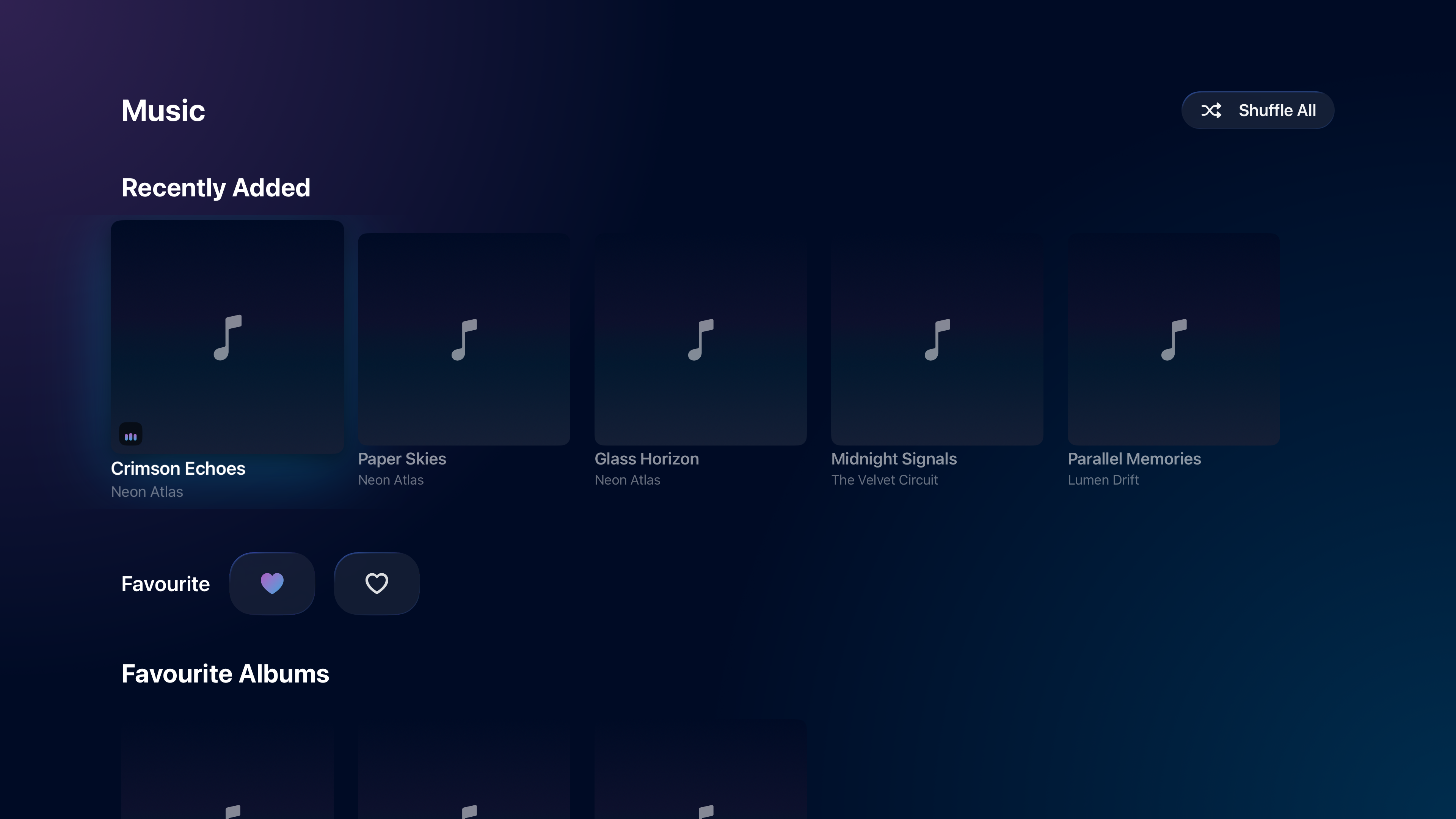Open the Glass Horizon album cover

pyautogui.click(x=700, y=339)
